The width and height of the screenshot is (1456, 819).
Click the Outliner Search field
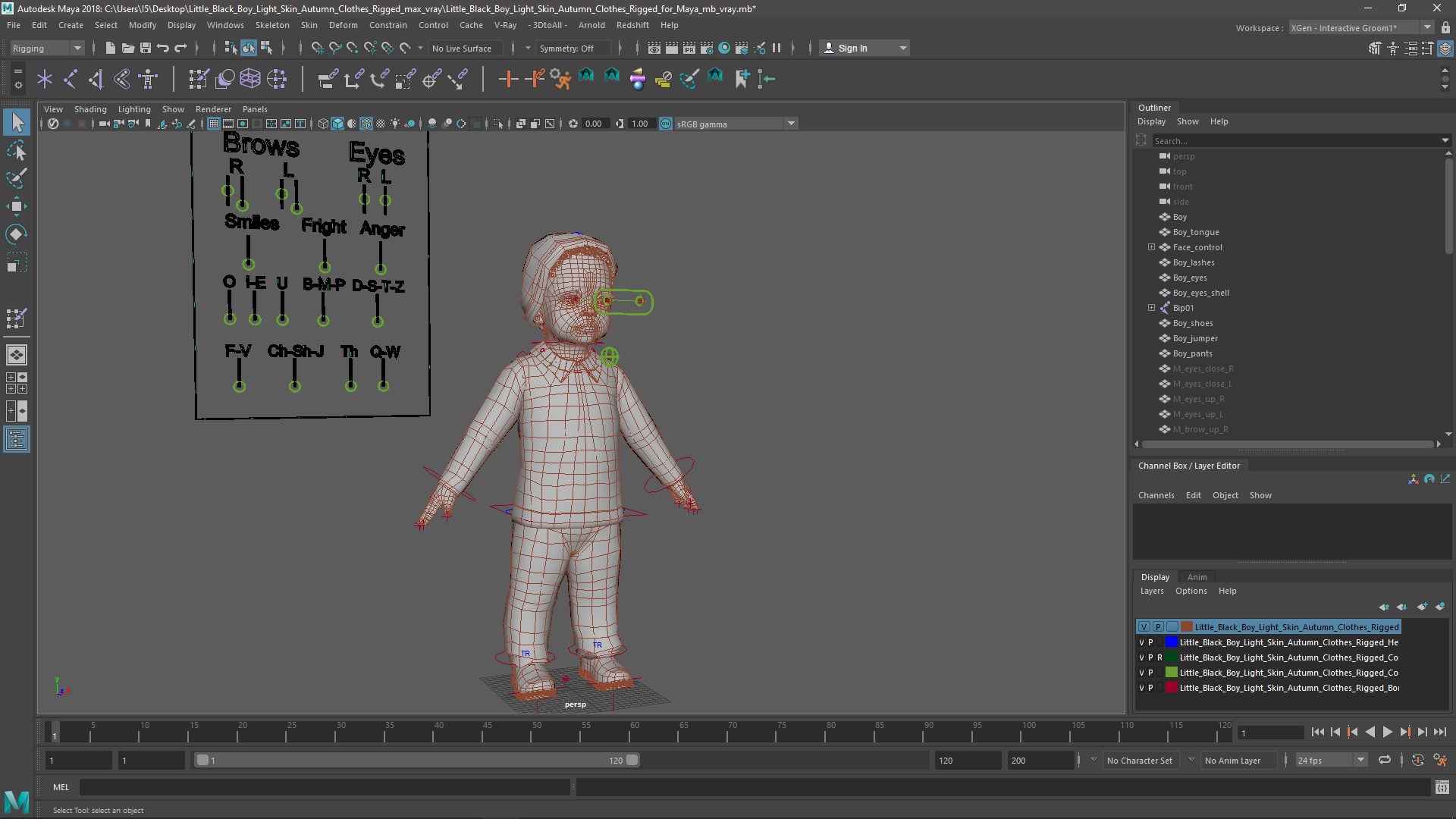pyautogui.click(x=1297, y=140)
